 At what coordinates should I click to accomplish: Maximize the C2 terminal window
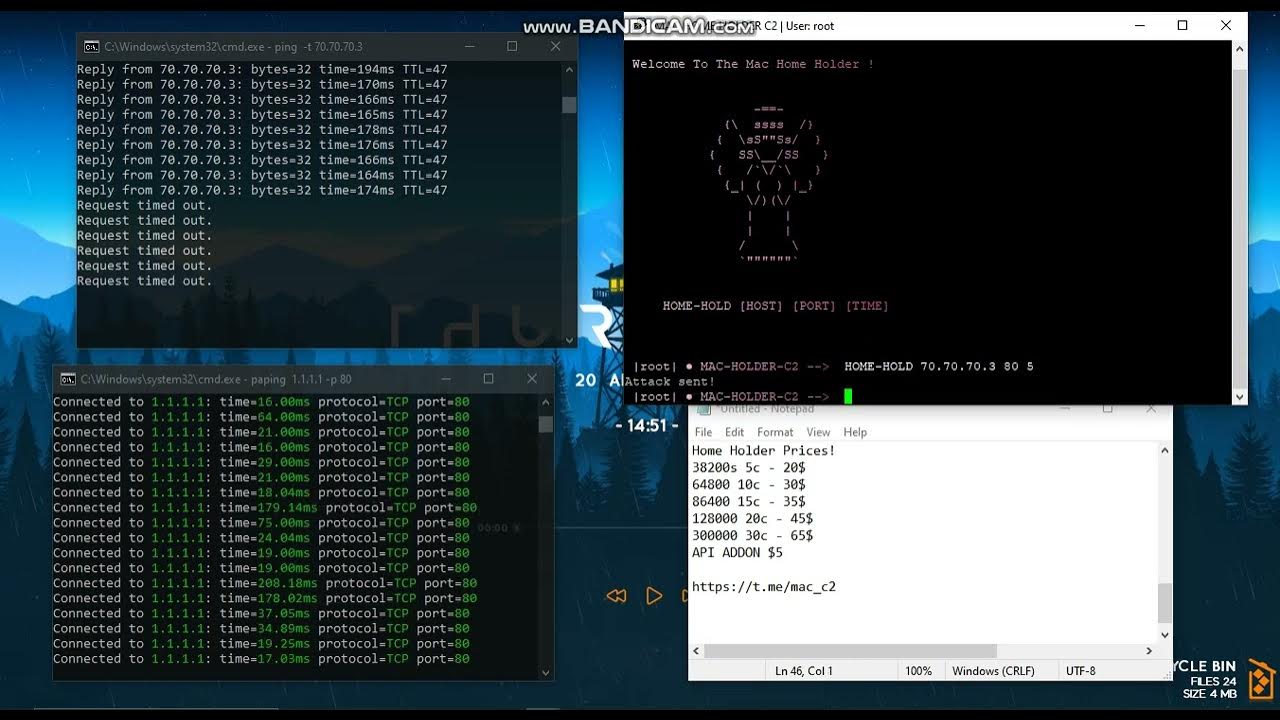pos(1182,26)
